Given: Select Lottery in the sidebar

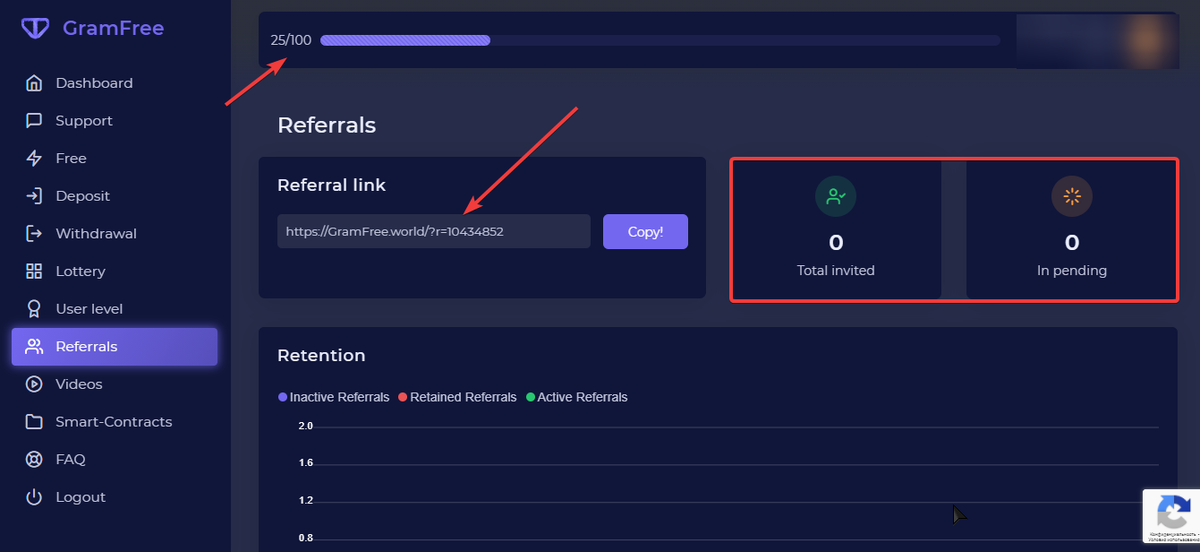Looking at the screenshot, I should 114,271.
